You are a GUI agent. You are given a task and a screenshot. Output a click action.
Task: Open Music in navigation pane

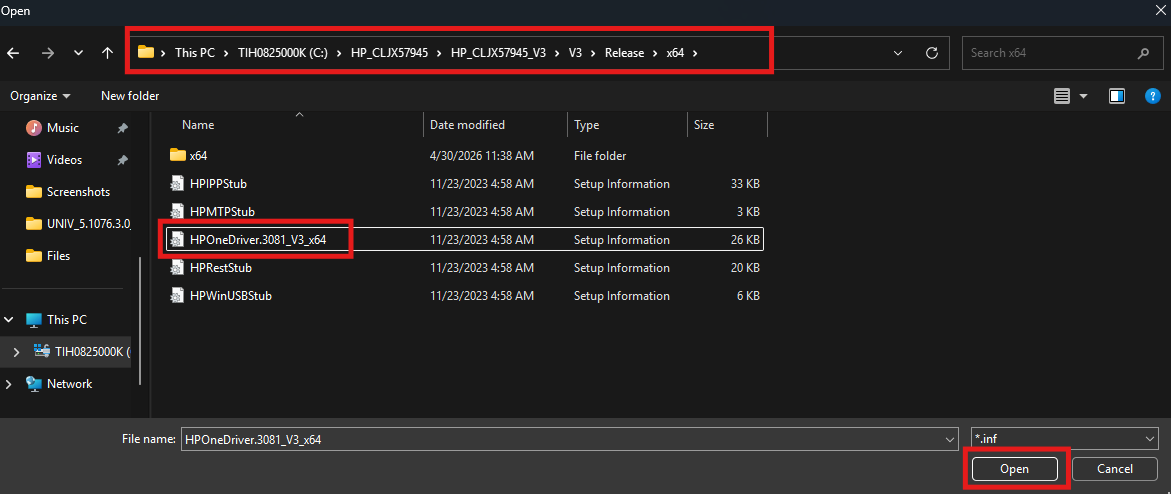[62, 128]
